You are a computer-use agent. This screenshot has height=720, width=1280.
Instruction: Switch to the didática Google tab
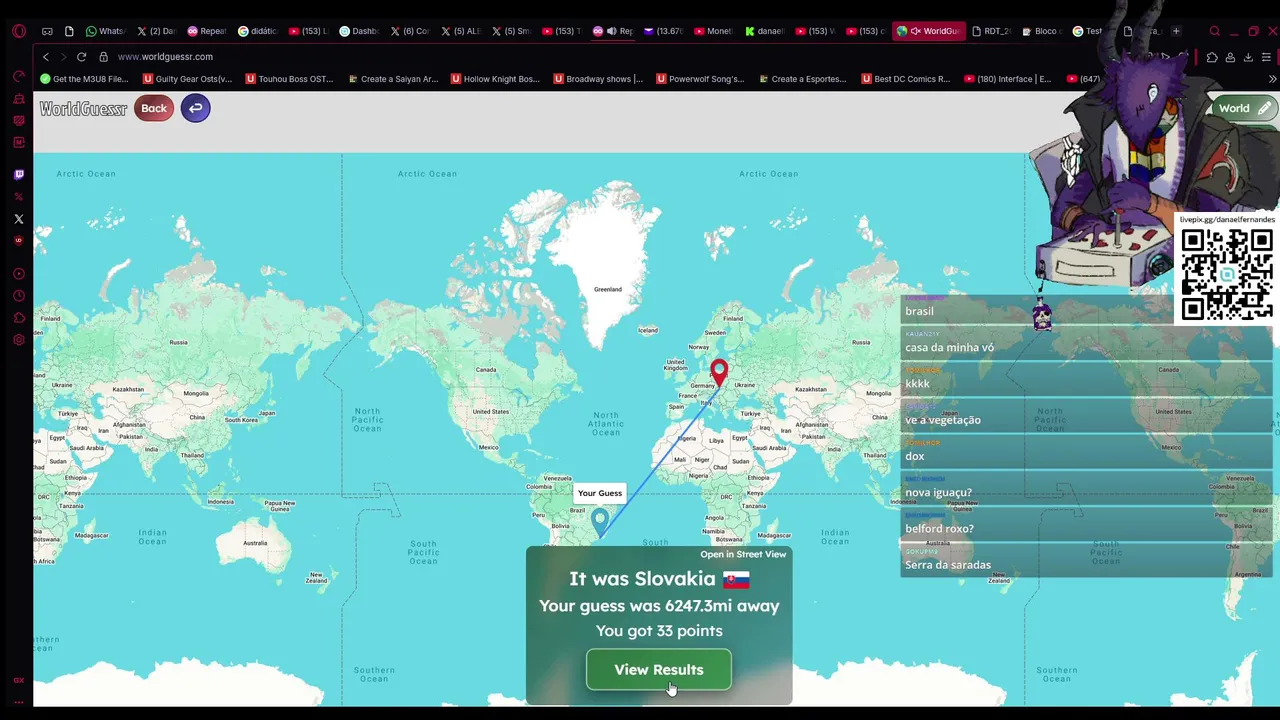257,31
